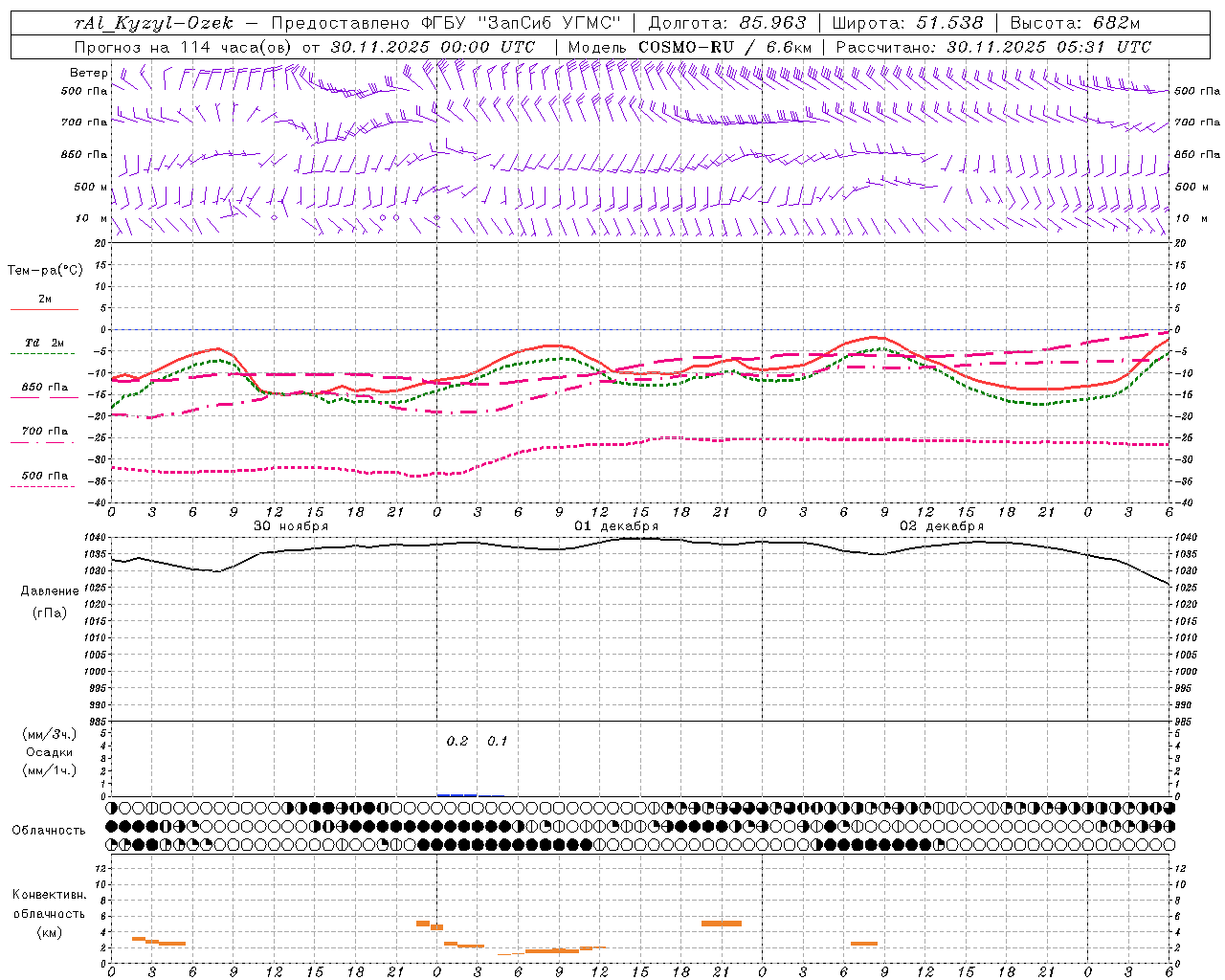
Task: Click the 700 гПа legend entry in the temperature panel
Action: 44,432
